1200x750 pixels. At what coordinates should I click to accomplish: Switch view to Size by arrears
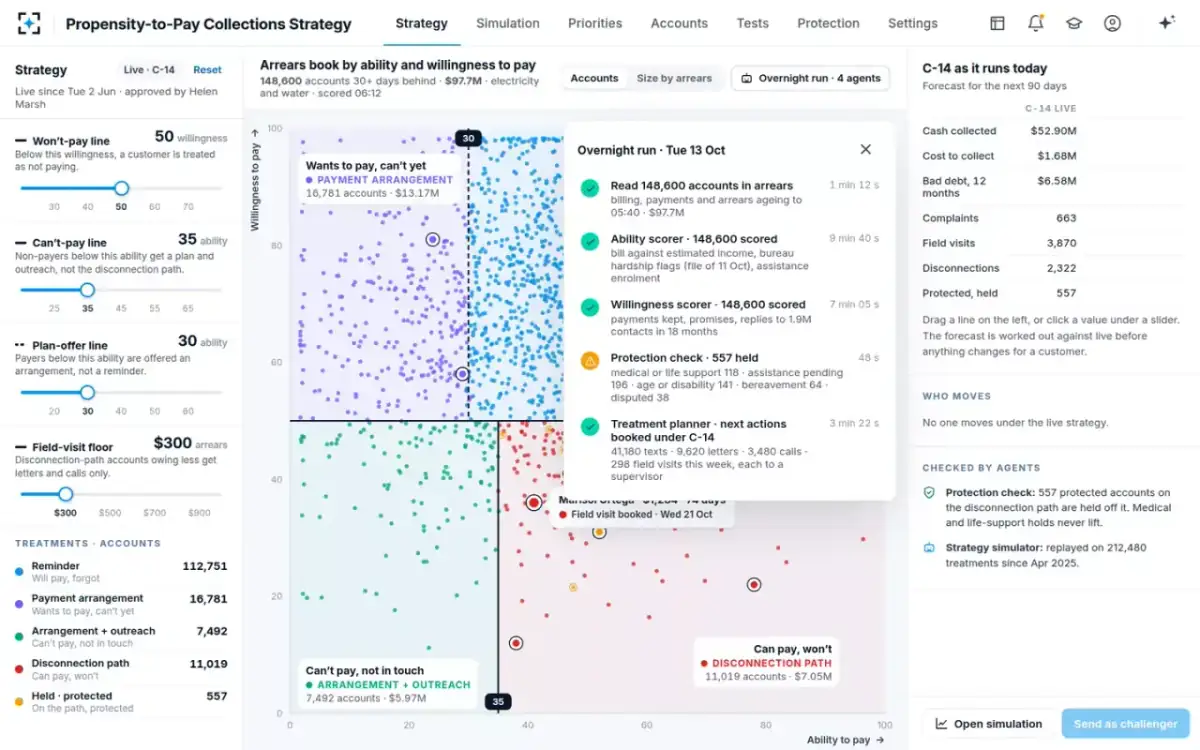click(674, 78)
